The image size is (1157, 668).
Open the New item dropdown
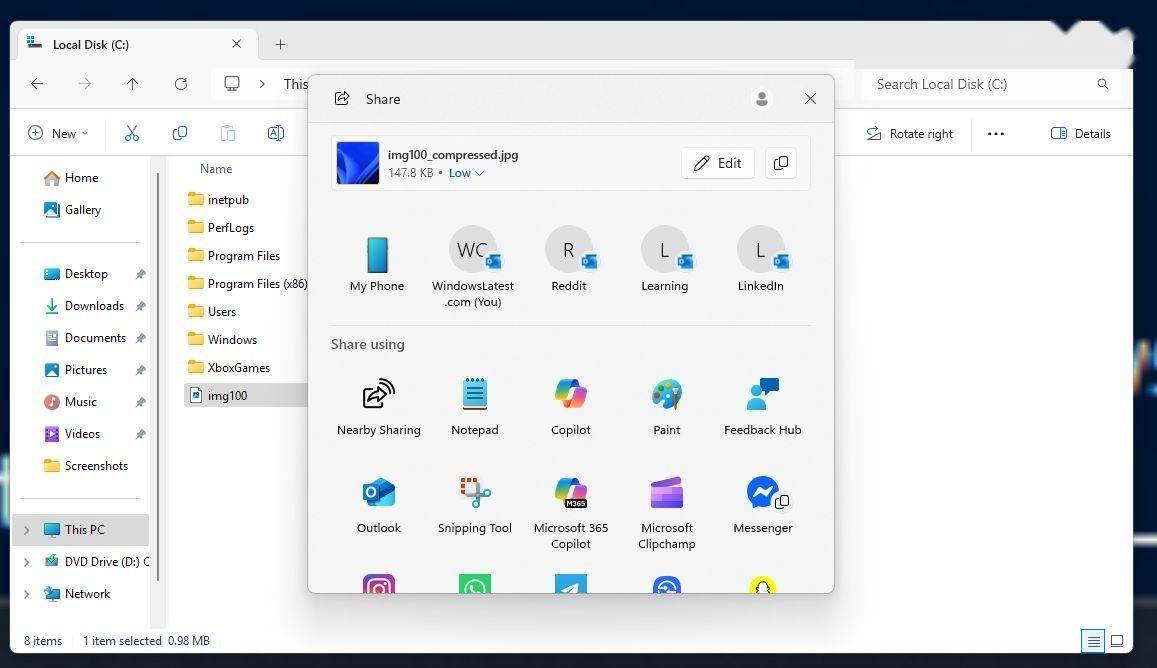[x=58, y=134]
